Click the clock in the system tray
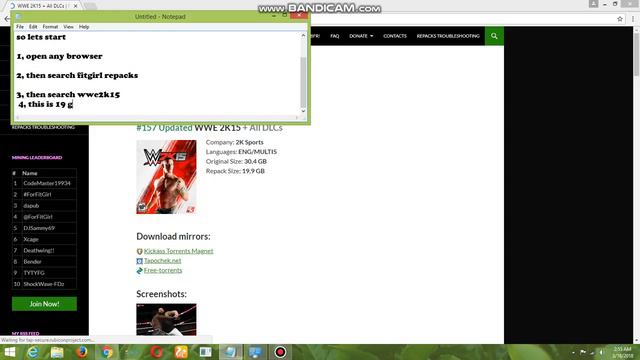Viewport: 640px width, 360px height. (622, 353)
